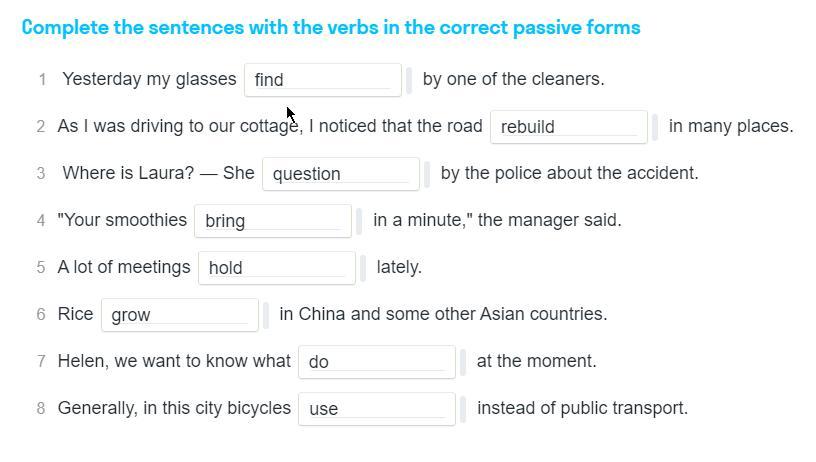Click the text 'in China and some other Asian countries'

coord(443,314)
